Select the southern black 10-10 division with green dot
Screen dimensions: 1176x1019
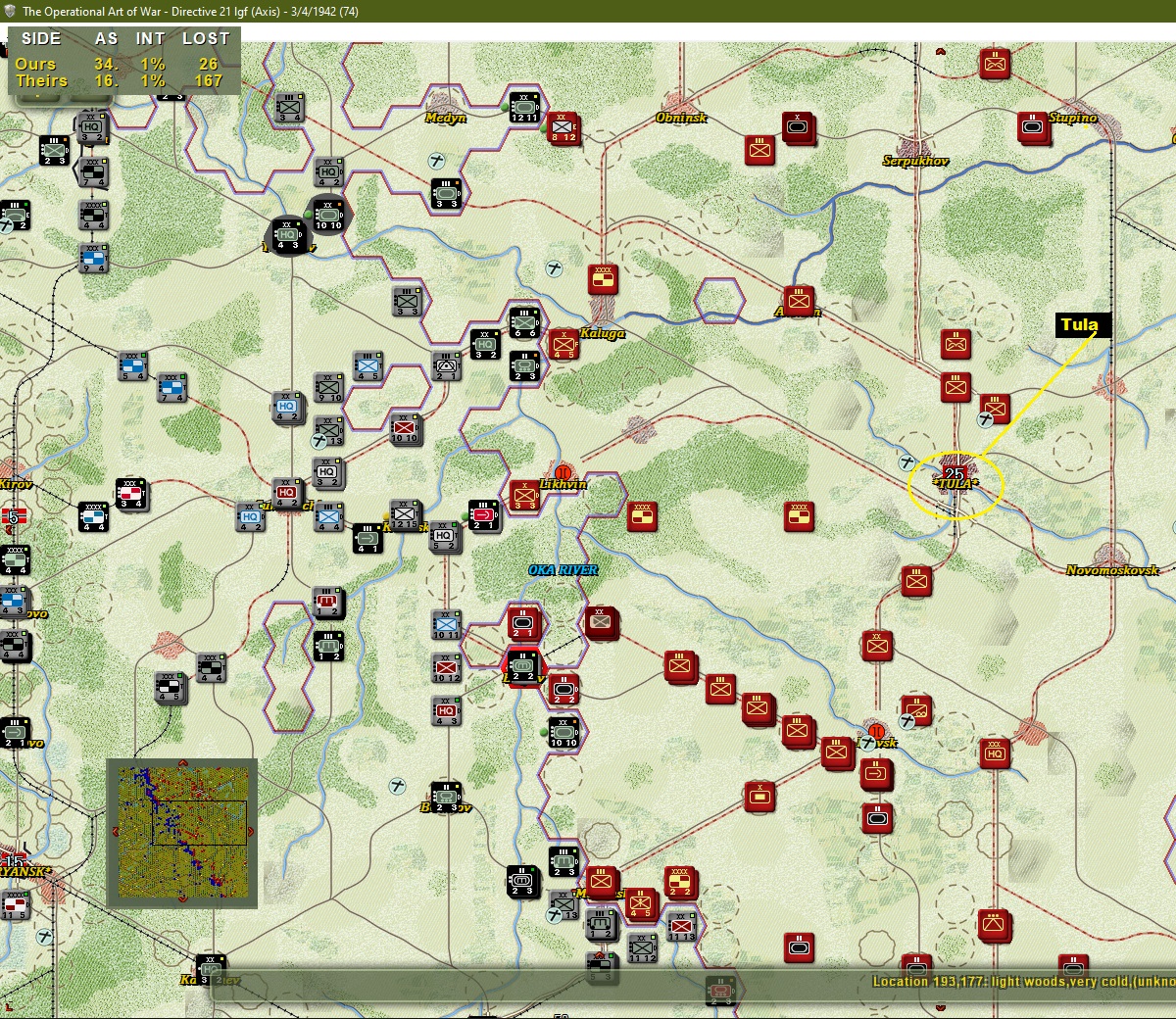point(563,732)
